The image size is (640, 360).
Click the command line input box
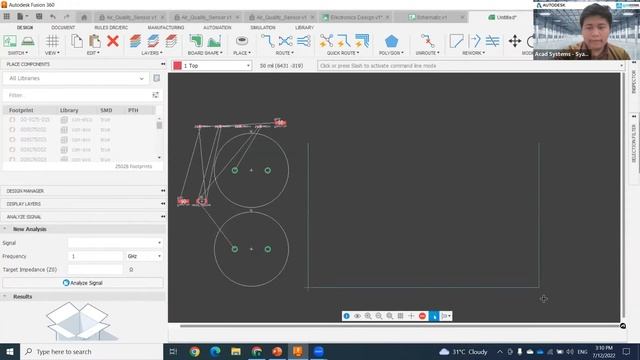click(470, 66)
